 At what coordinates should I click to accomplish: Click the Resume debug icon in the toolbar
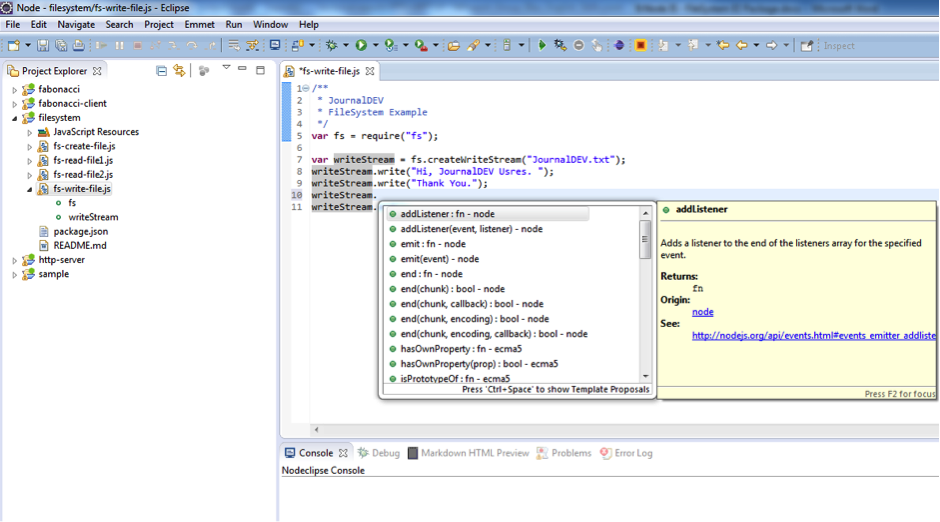pos(101,46)
